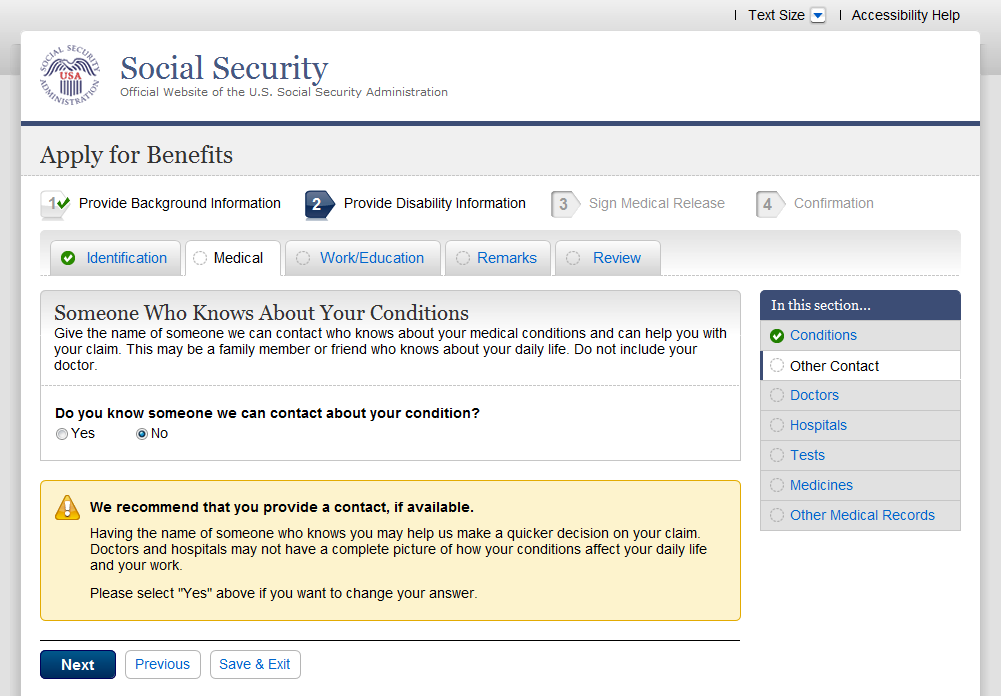
Task: Click the step 4 Confirmation badge
Action: [770, 205]
